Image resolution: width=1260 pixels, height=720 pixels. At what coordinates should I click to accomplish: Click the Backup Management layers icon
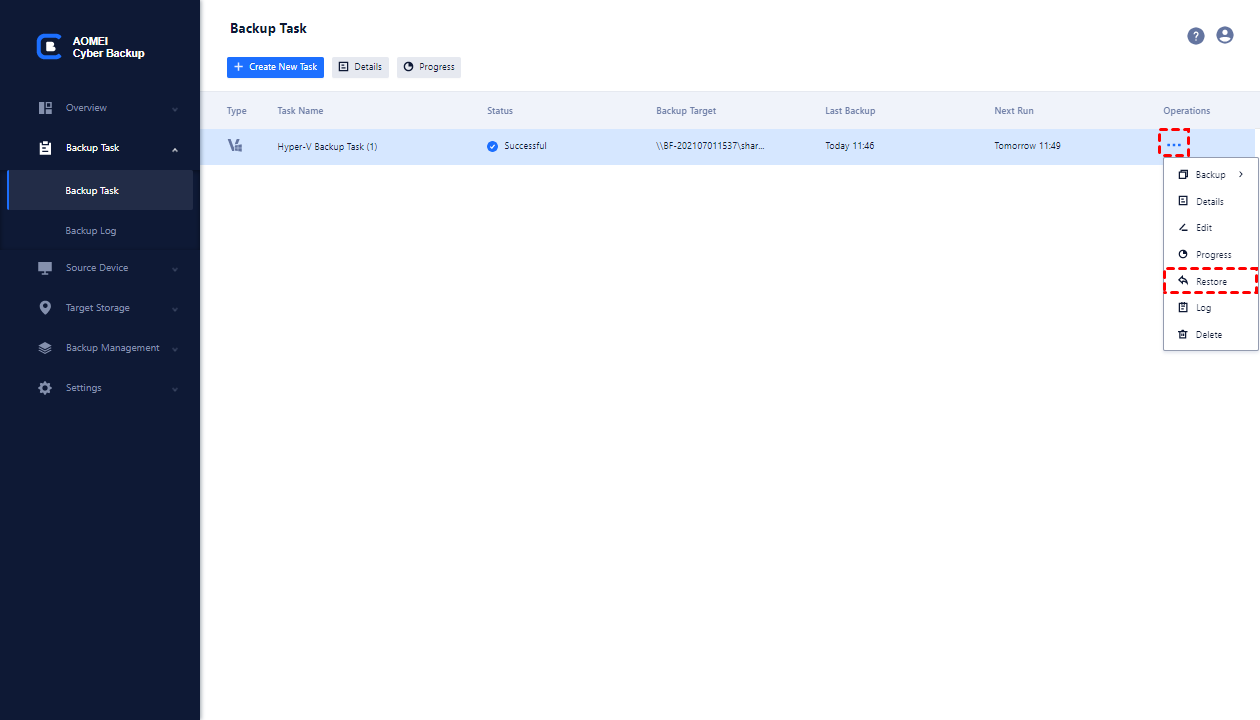(45, 348)
